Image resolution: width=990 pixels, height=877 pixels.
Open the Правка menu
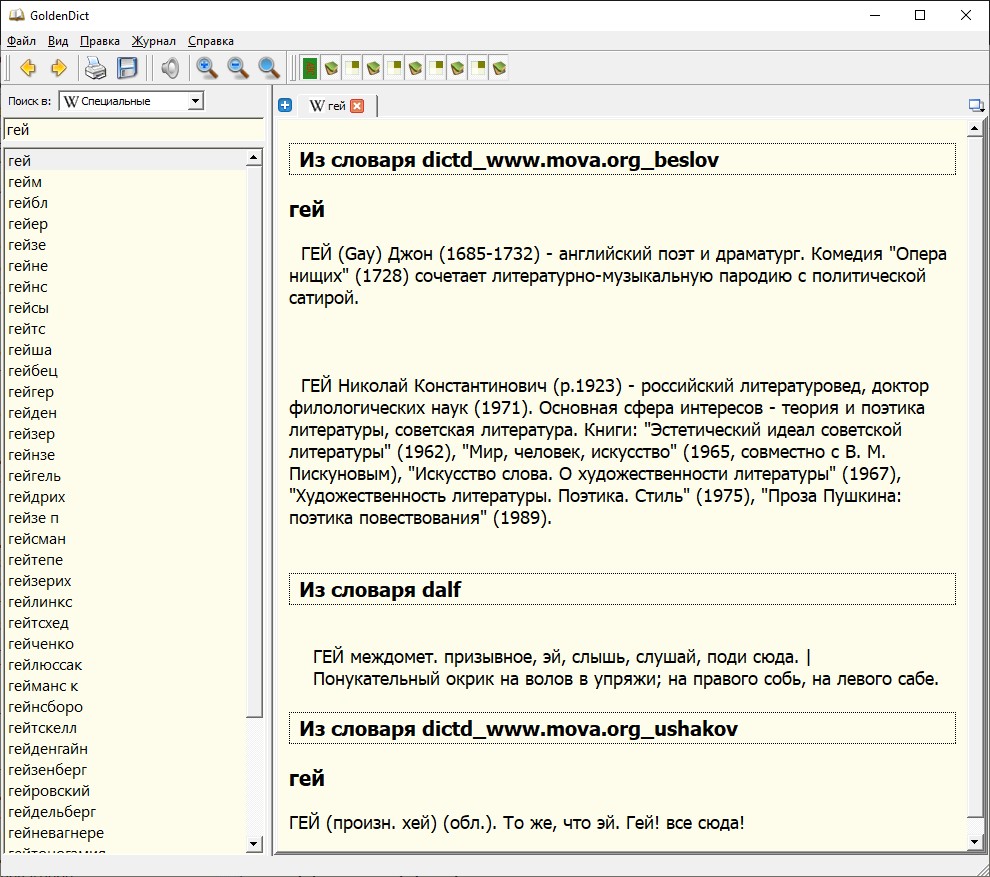tap(100, 41)
